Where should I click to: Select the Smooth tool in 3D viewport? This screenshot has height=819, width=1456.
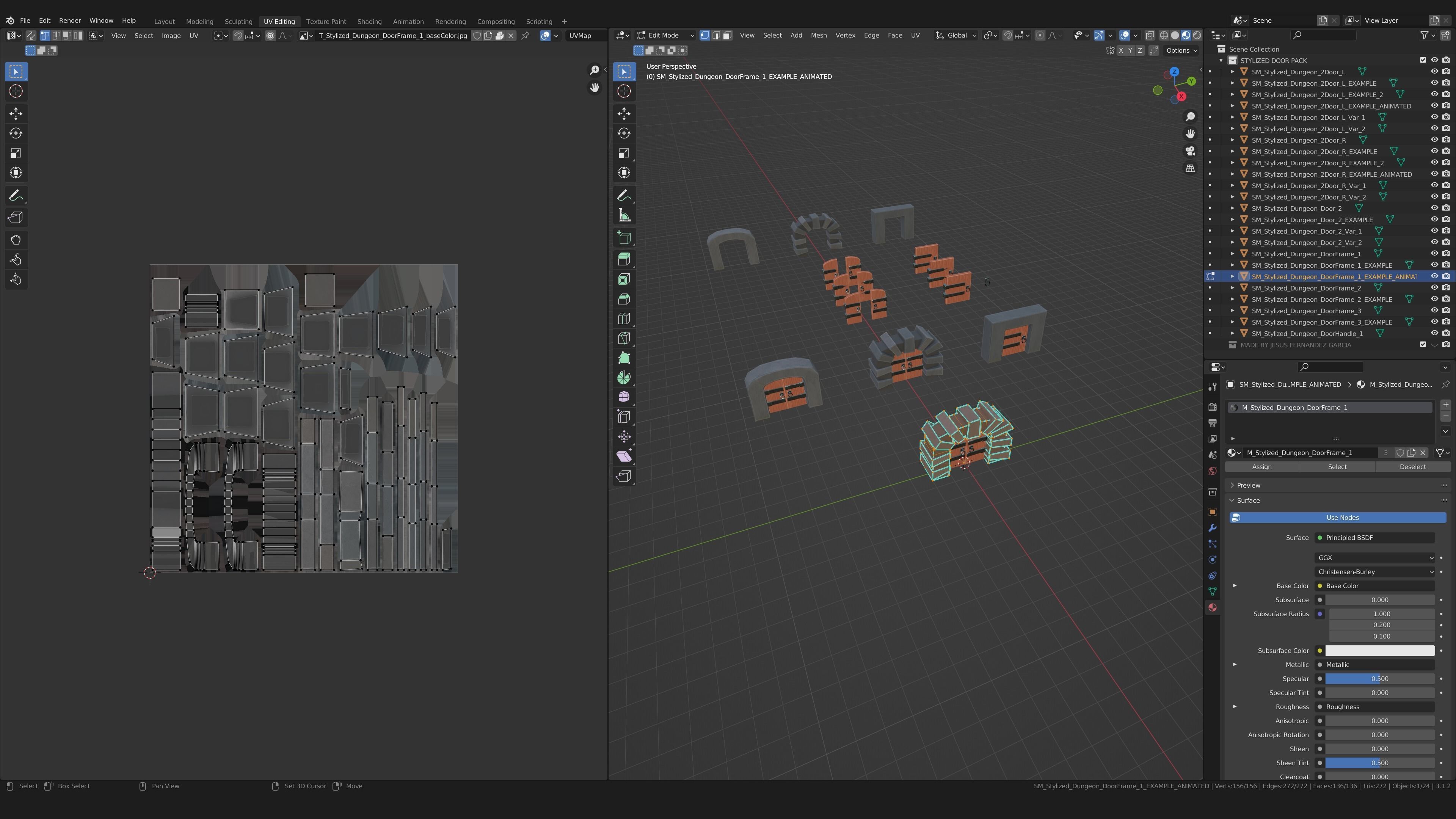[x=624, y=397]
